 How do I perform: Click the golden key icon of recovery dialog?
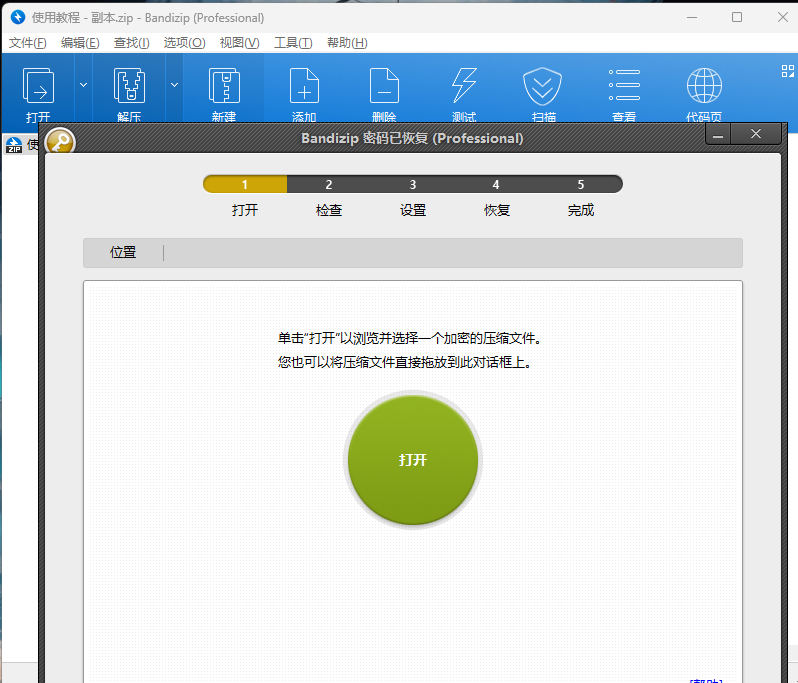pyautogui.click(x=60, y=142)
